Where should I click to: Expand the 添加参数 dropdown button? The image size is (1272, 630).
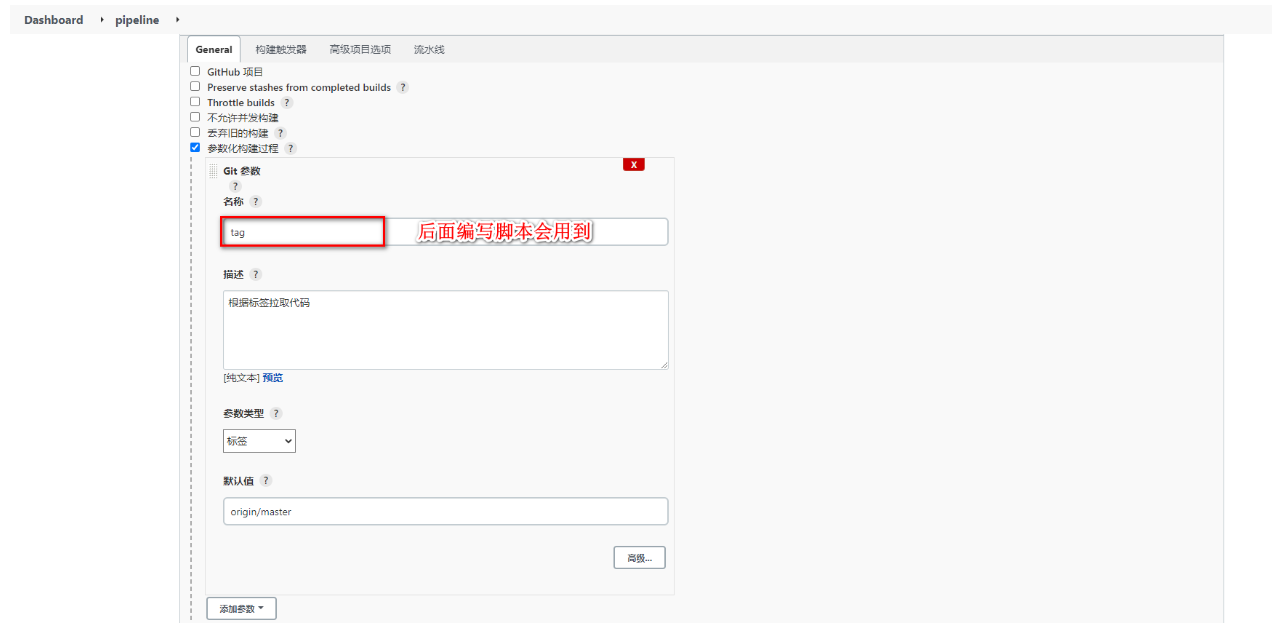pos(241,608)
